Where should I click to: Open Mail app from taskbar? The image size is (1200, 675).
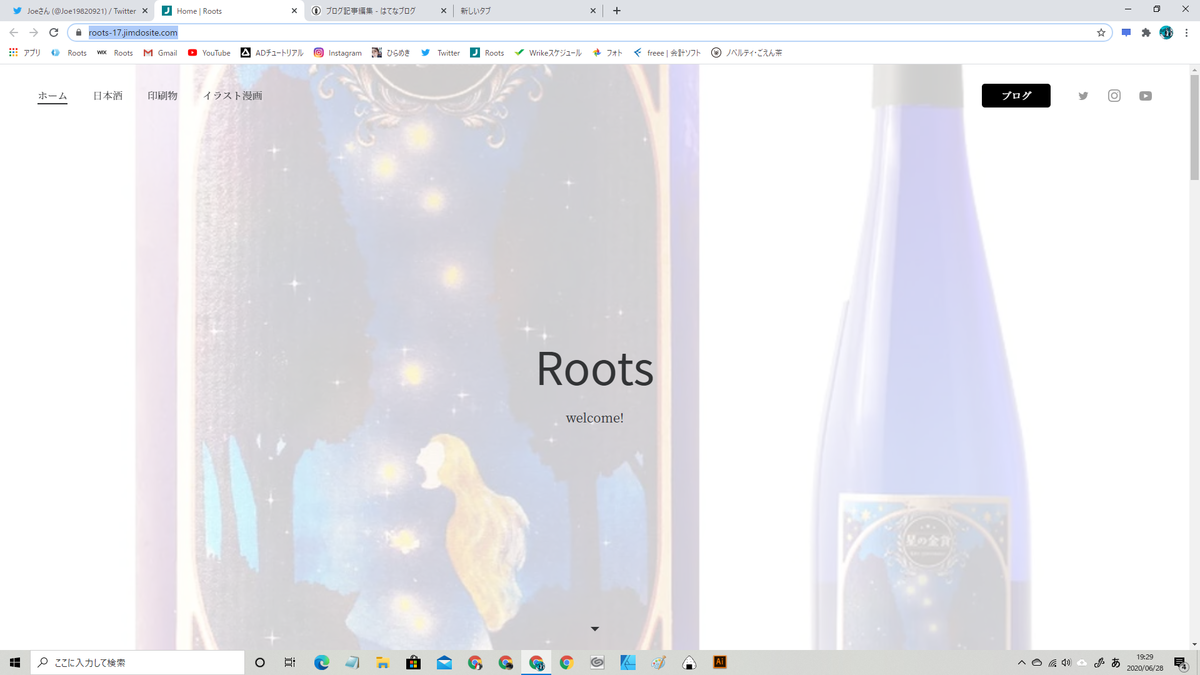[444, 662]
